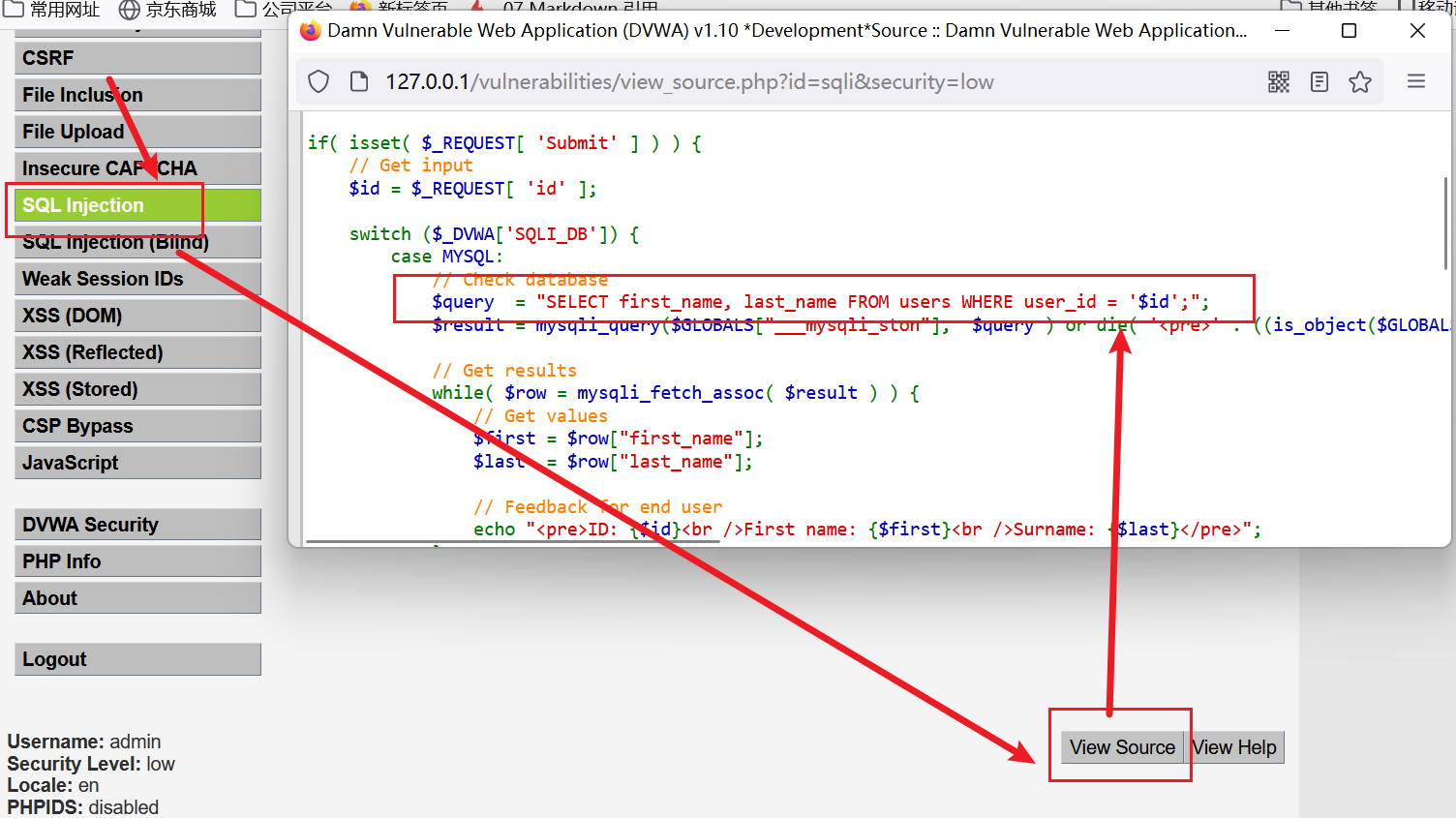Open the Insecure CAPTCHA page

pyautogui.click(x=137, y=168)
